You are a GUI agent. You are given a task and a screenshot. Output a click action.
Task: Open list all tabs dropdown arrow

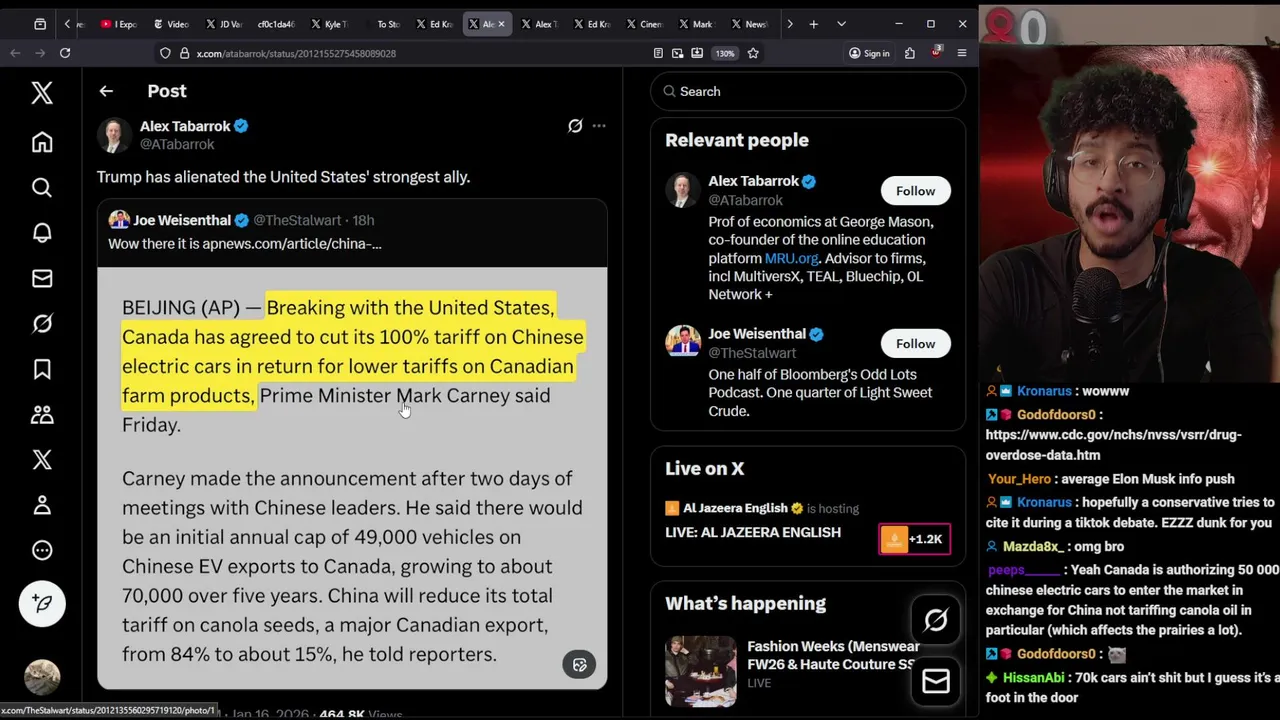coord(841,24)
